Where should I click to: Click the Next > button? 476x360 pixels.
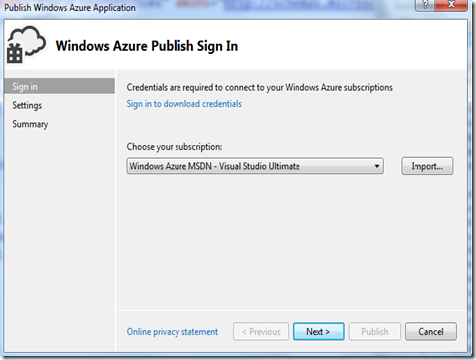319,331
